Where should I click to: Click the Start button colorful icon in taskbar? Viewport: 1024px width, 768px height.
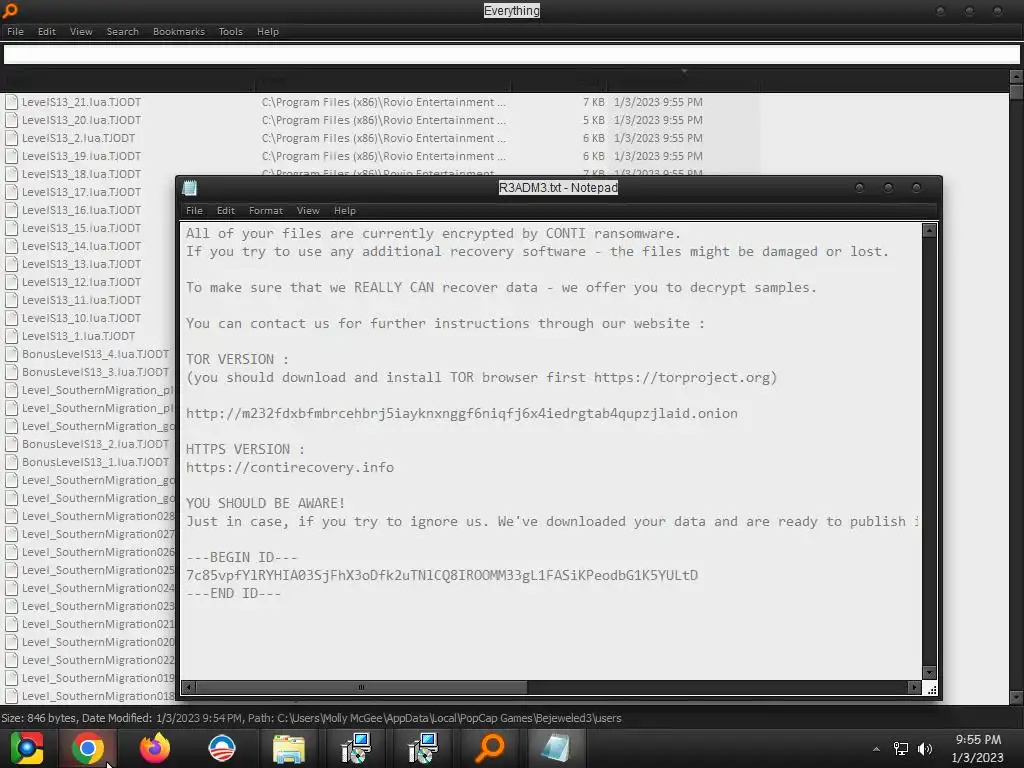[x=27, y=748]
